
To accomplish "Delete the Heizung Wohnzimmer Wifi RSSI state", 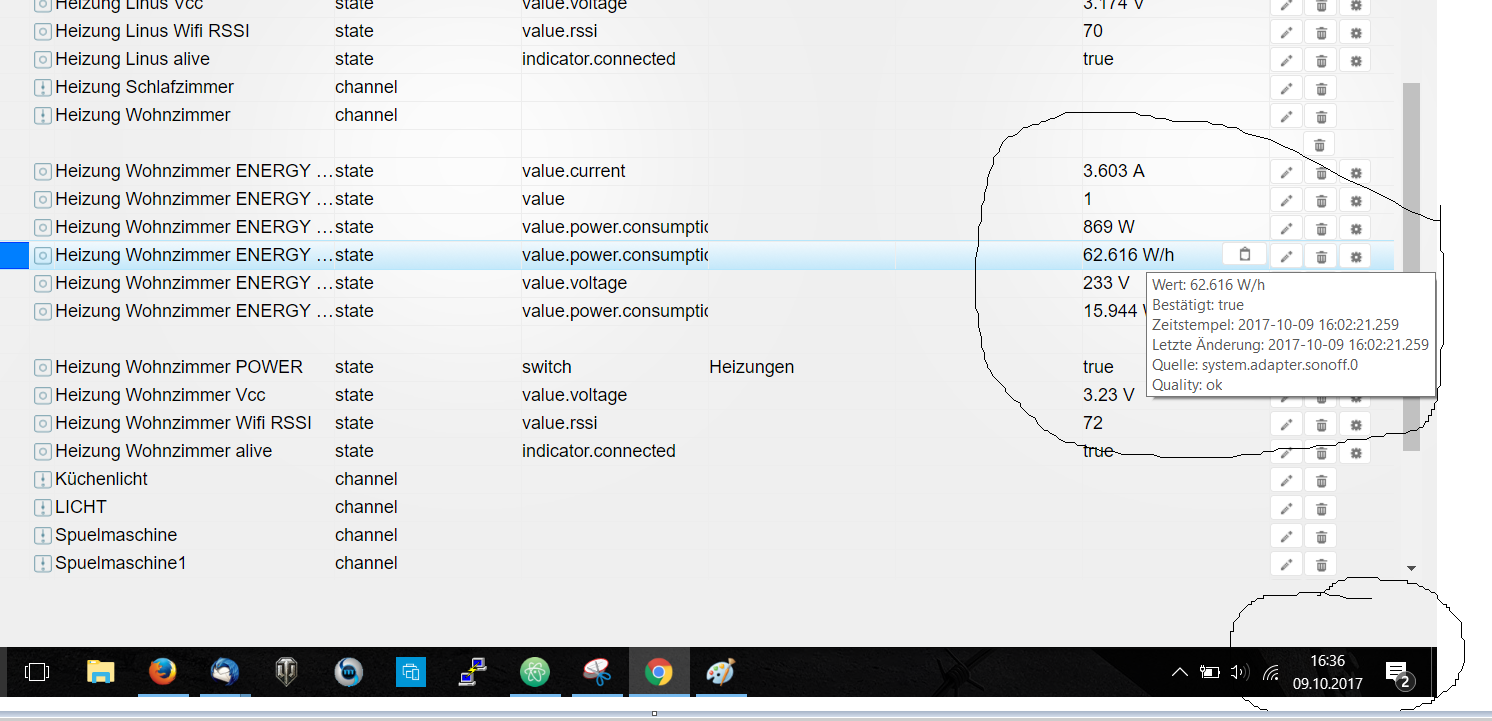I will tap(1321, 424).
